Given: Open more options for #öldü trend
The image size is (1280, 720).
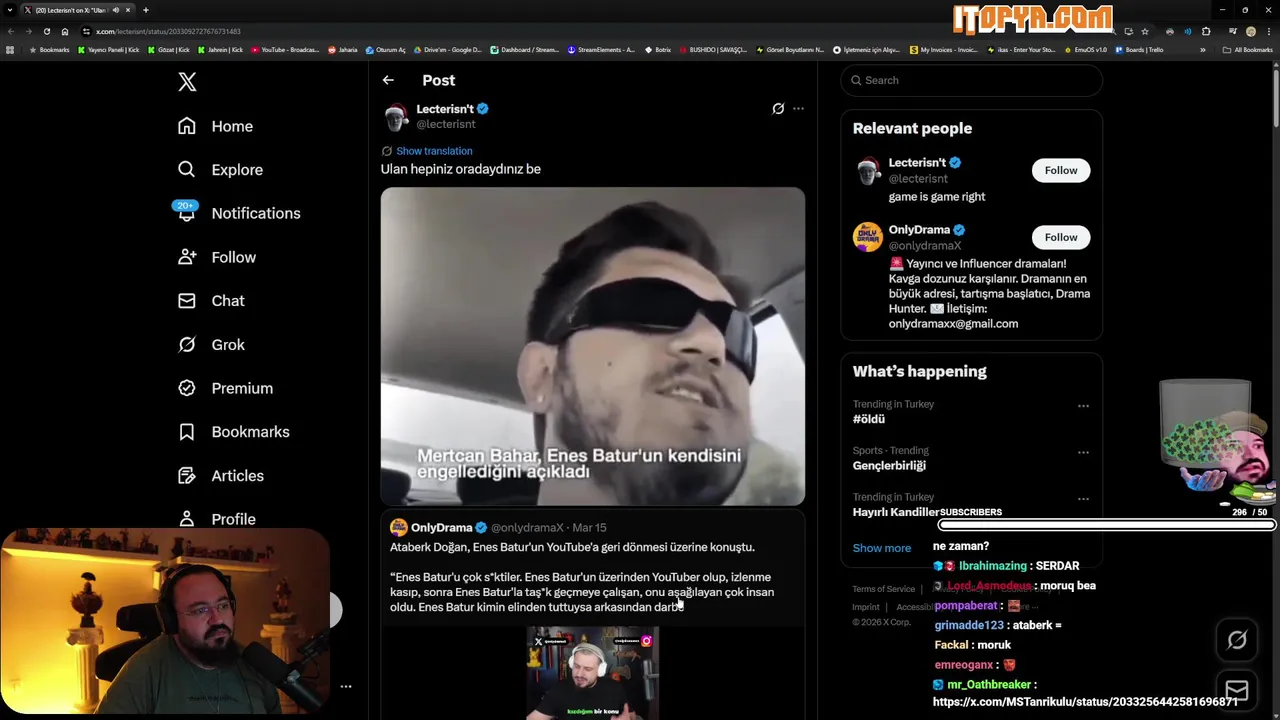Looking at the screenshot, I should tap(1083, 406).
